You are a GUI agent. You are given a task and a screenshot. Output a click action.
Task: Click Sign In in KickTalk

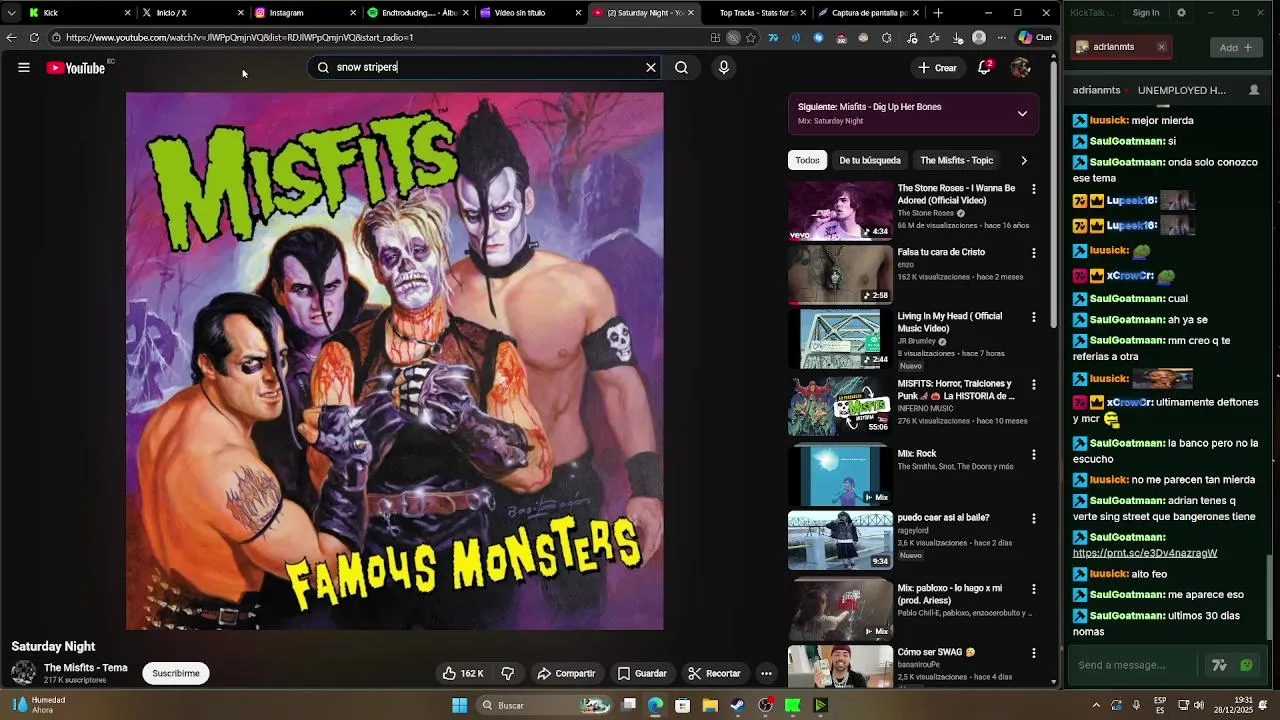point(1146,13)
